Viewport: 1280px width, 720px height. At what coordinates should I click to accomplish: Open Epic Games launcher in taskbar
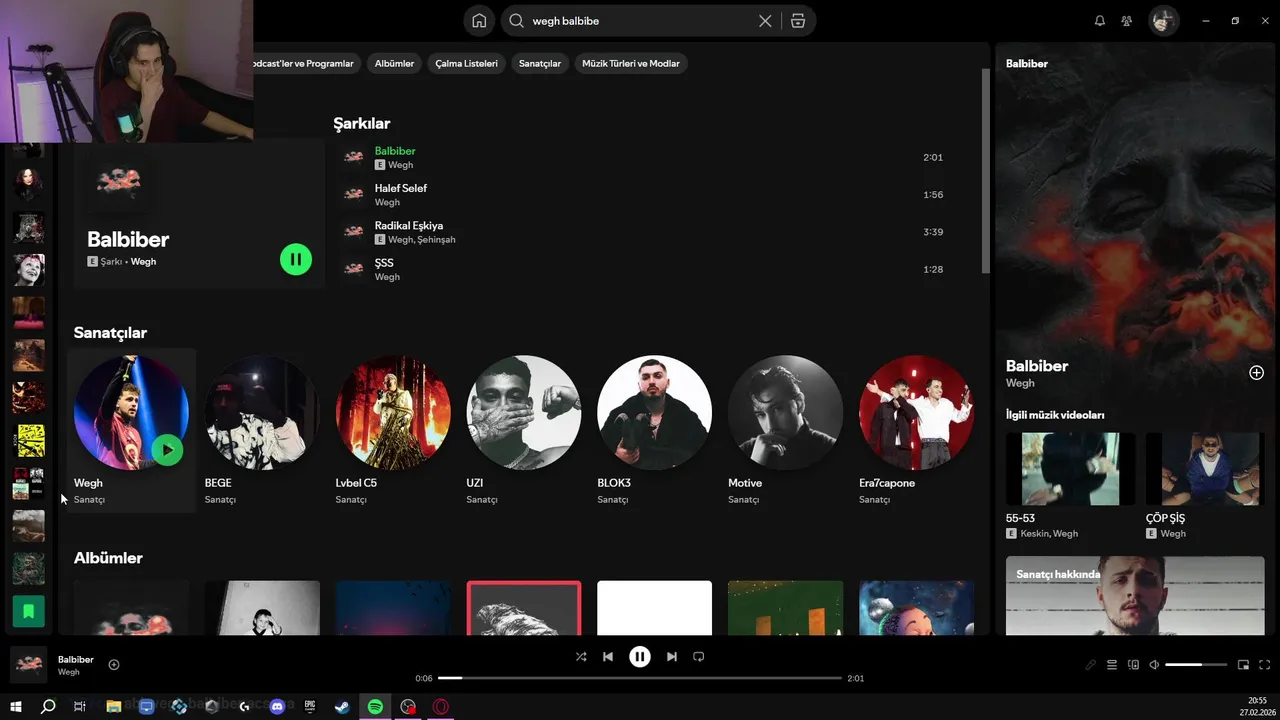[310, 707]
